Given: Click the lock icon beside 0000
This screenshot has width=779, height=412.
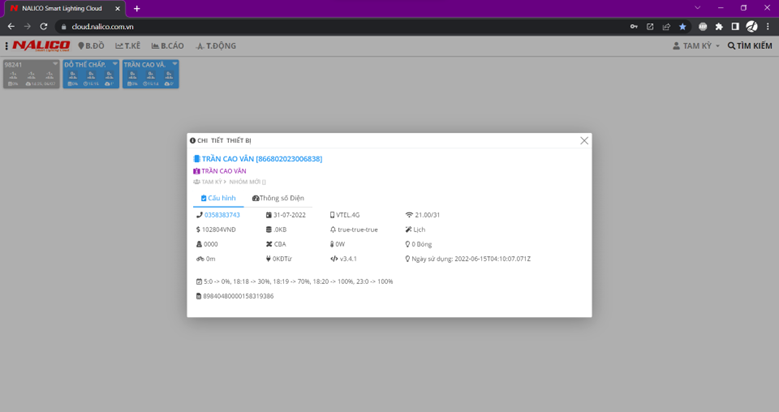Looking at the screenshot, I should tap(199, 244).
